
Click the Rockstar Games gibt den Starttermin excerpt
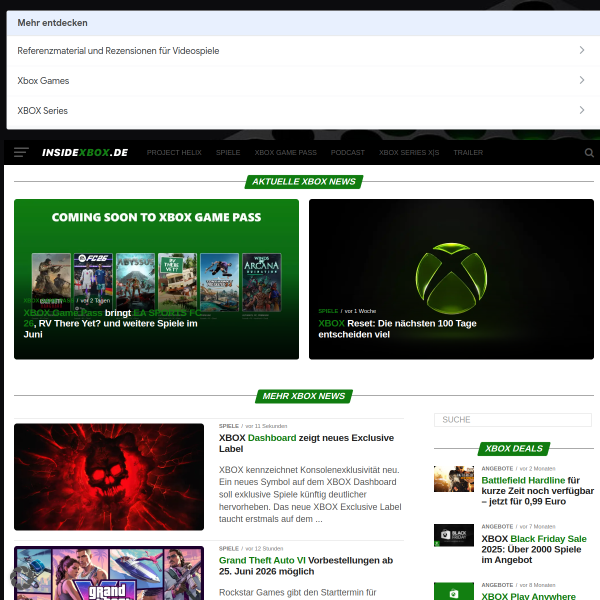pos(298,592)
